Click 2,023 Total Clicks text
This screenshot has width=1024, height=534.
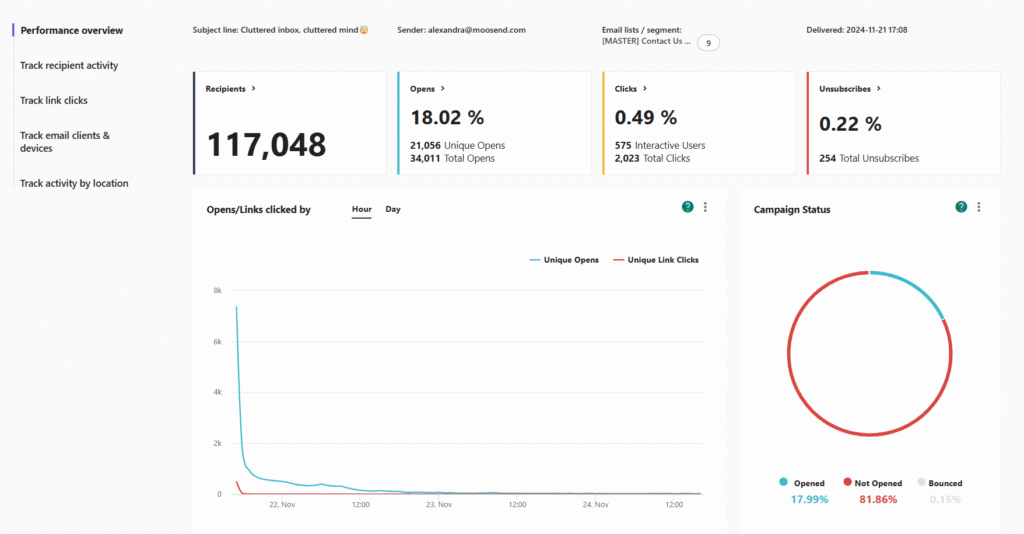click(x=652, y=159)
